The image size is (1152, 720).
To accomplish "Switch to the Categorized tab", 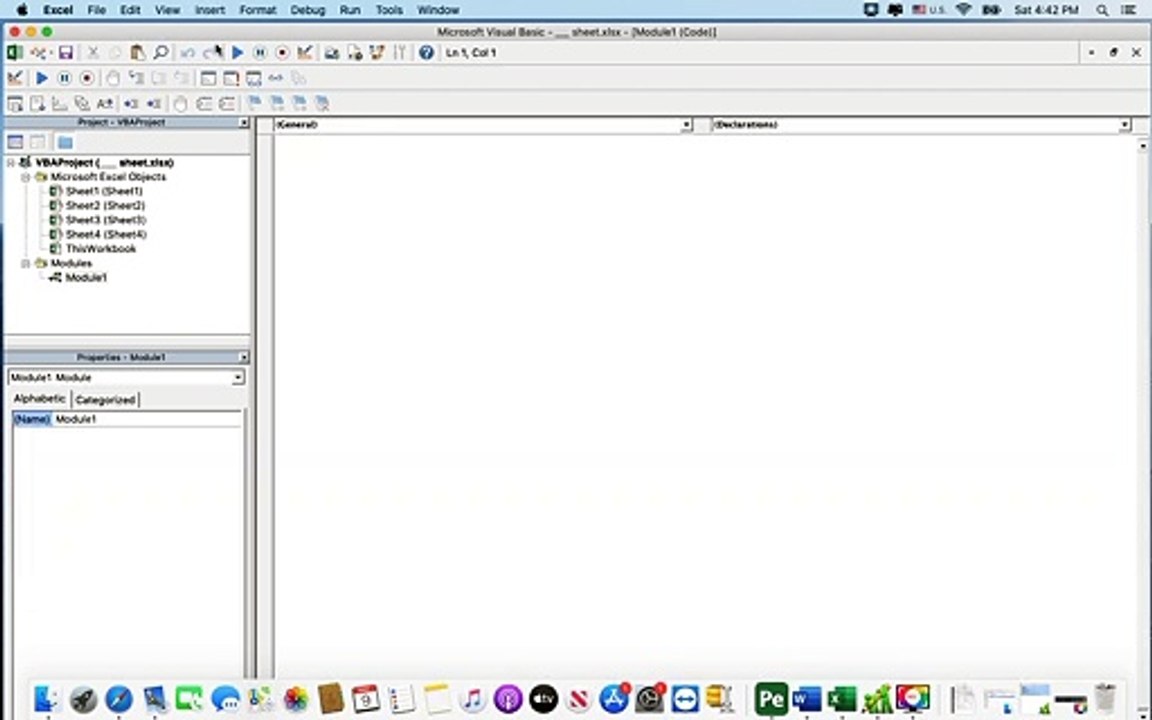I will click(105, 400).
